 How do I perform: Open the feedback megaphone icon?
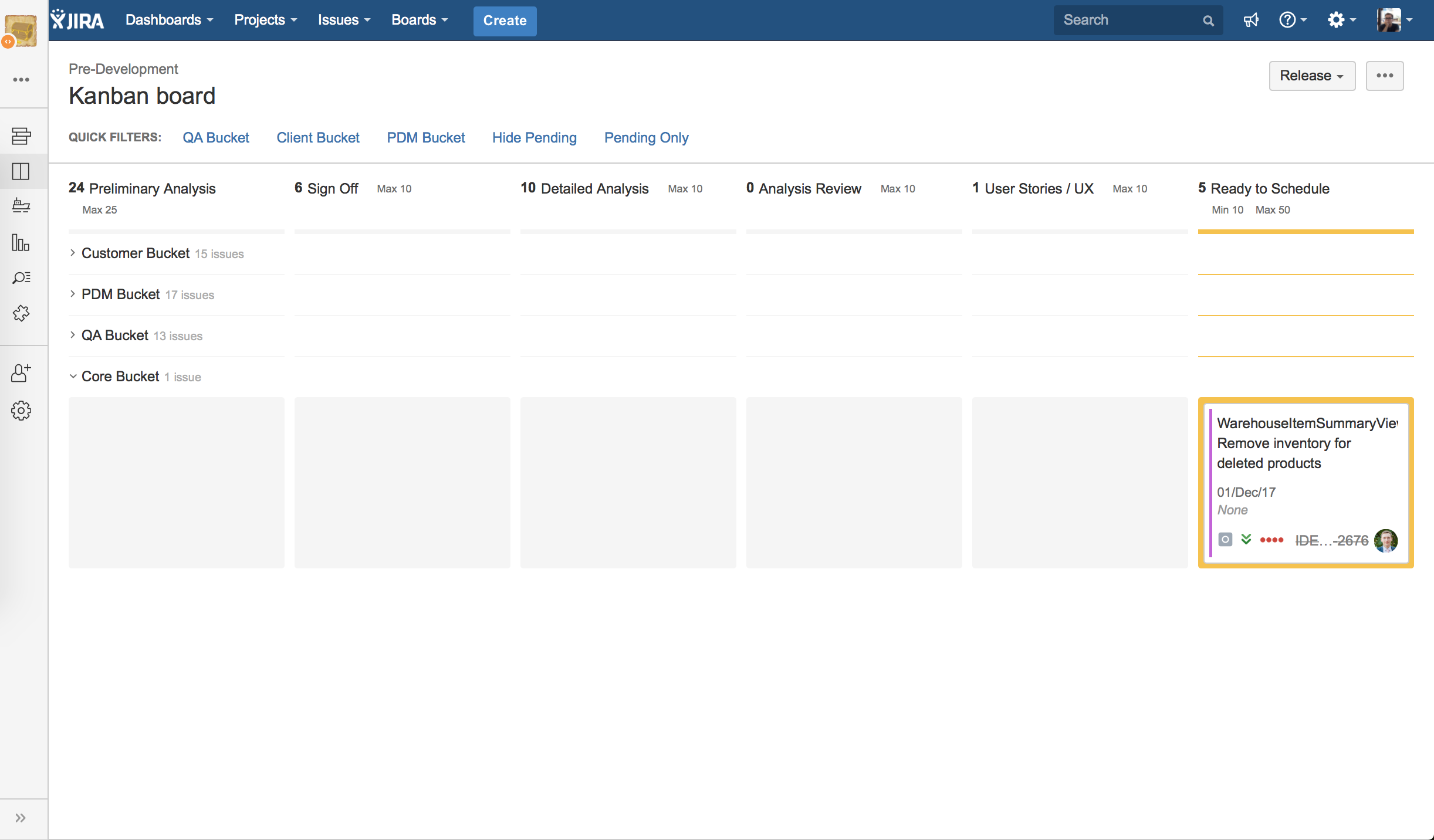click(1251, 21)
